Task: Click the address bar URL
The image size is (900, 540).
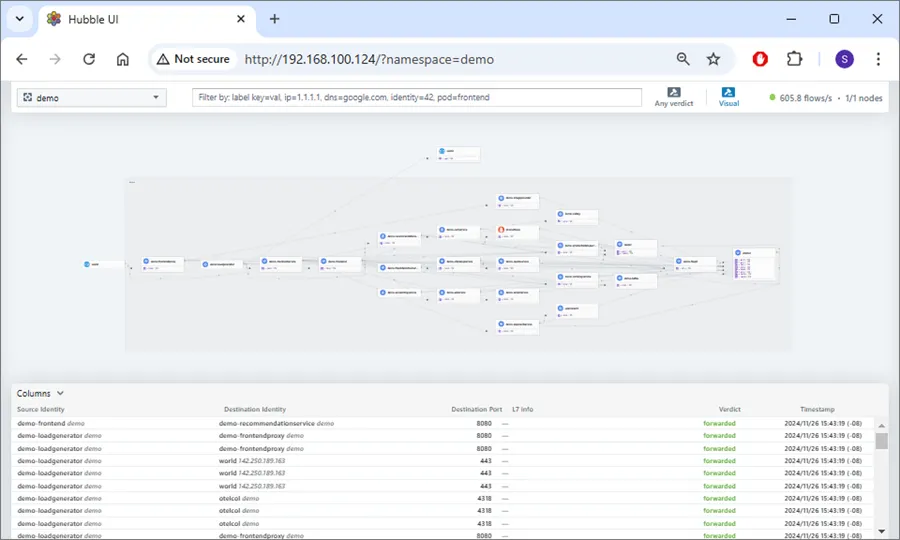Action: [369, 59]
